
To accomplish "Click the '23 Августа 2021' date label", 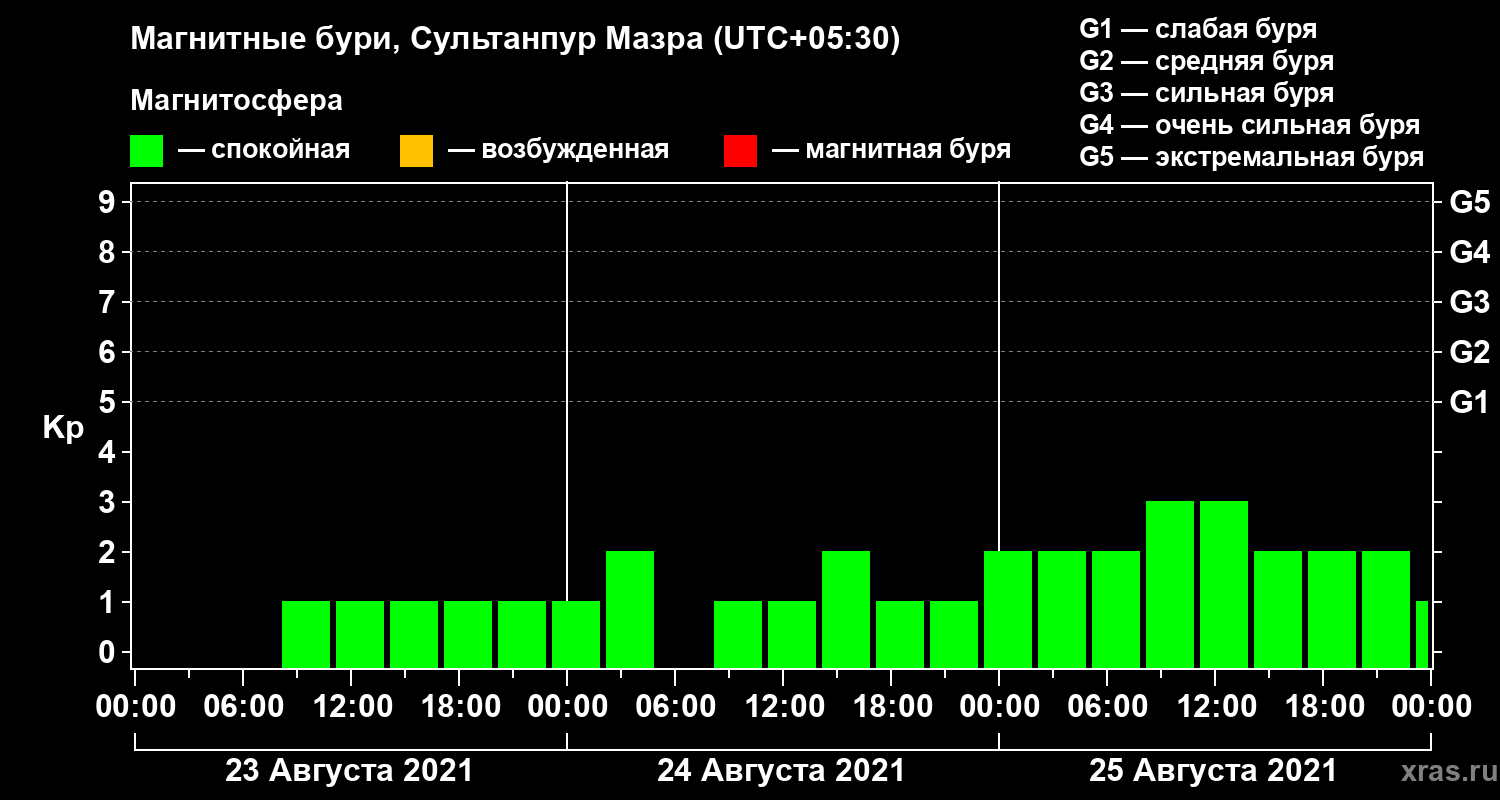I will click(x=349, y=771).
